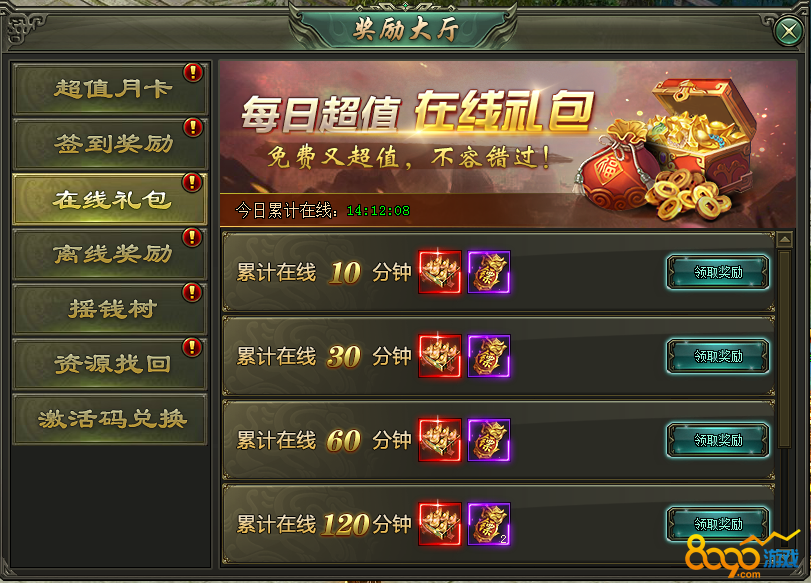Click the purple money-bag icon in 60-minute row
The image size is (811, 583).
489,440
